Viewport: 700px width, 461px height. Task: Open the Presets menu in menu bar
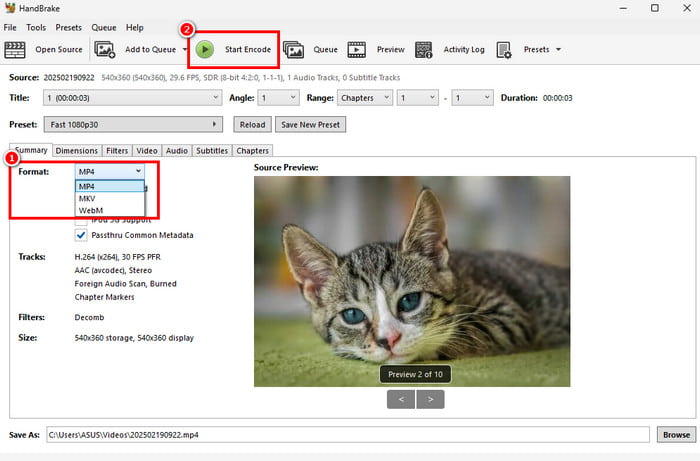pos(68,28)
